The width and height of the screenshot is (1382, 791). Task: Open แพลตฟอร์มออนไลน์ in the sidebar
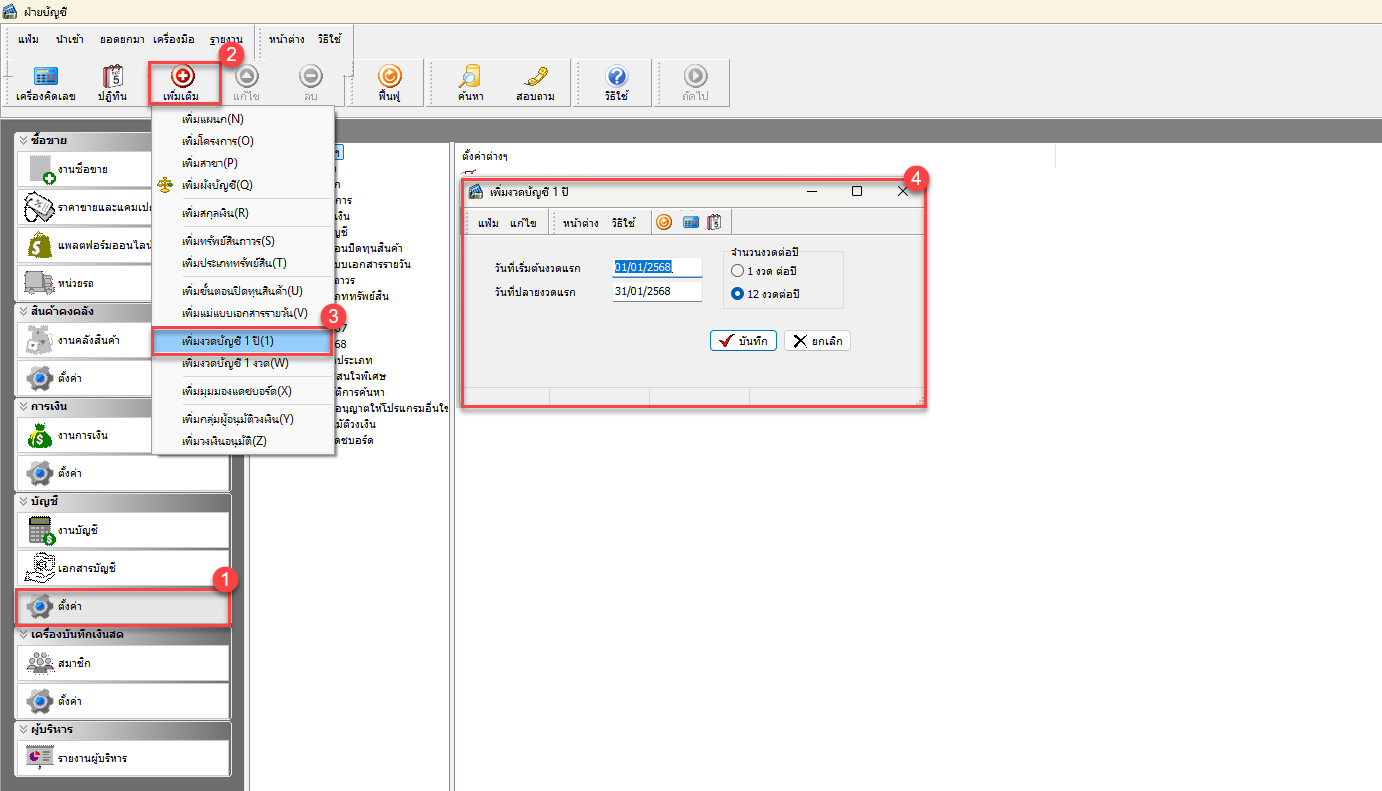tap(122, 243)
